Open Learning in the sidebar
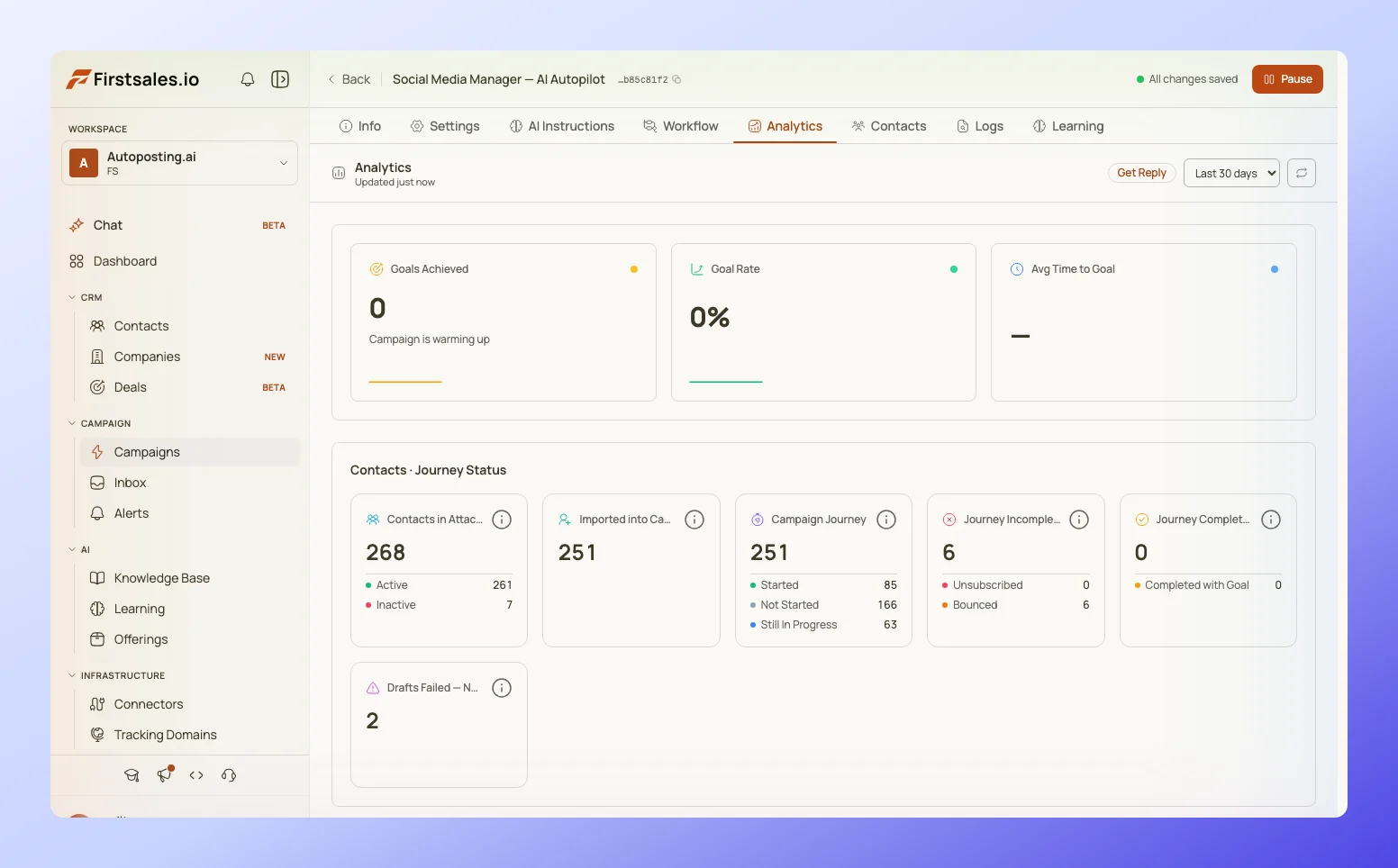Viewport: 1398px width, 868px height. point(190,609)
